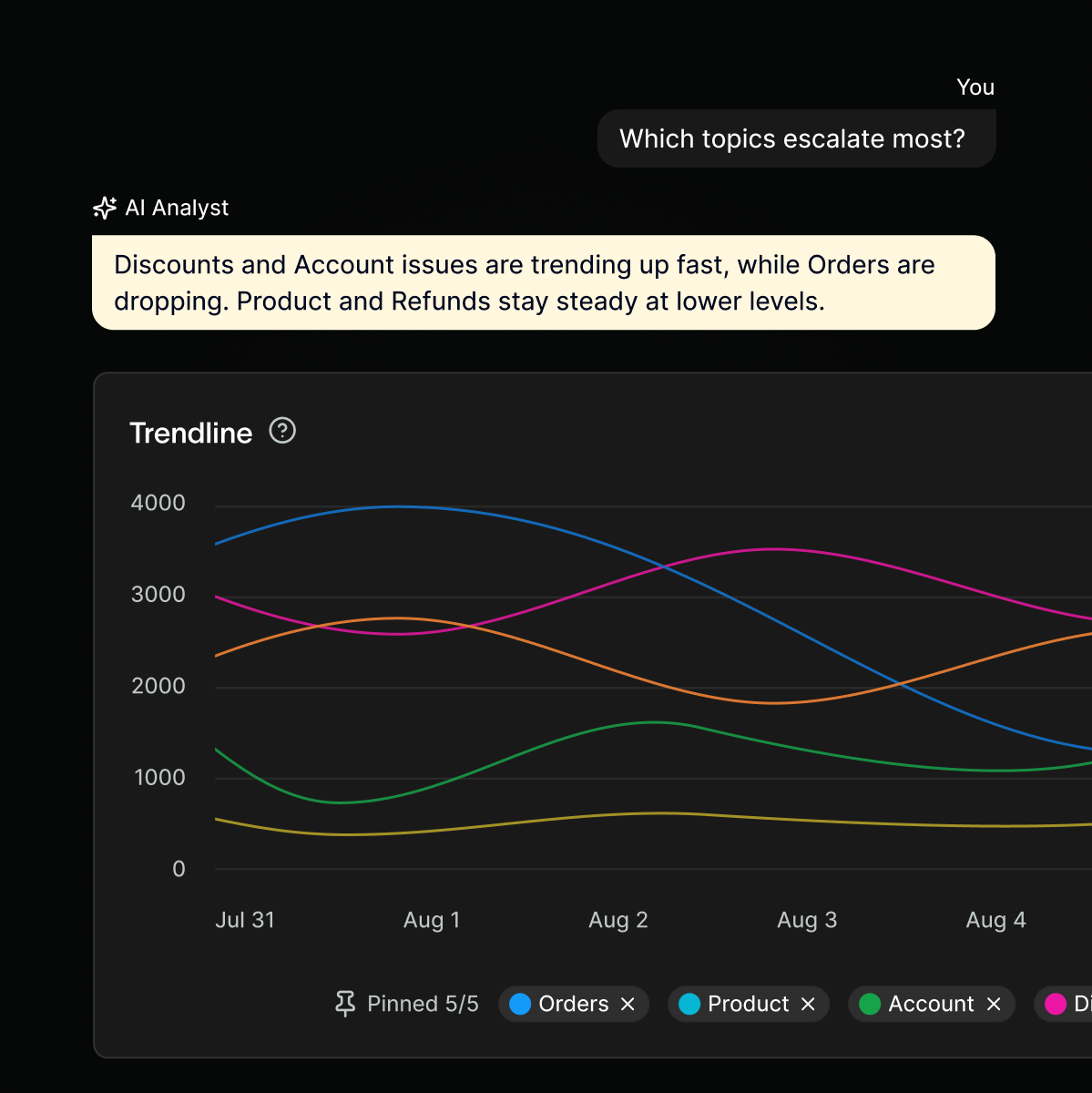1092x1093 pixels.
Task: Click the 'Which topics escalate most?' message bubble
Action: 797,138
